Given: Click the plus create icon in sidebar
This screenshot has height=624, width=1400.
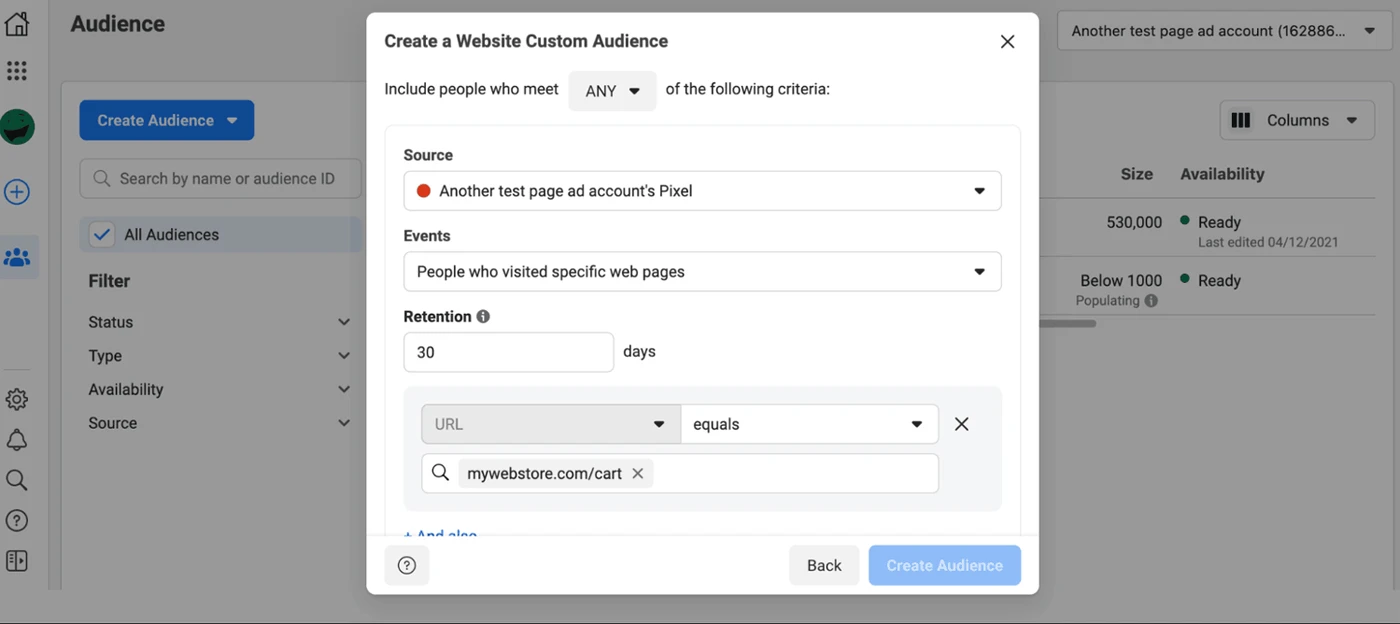Looking at the screenshot, I should pos(17,192).
